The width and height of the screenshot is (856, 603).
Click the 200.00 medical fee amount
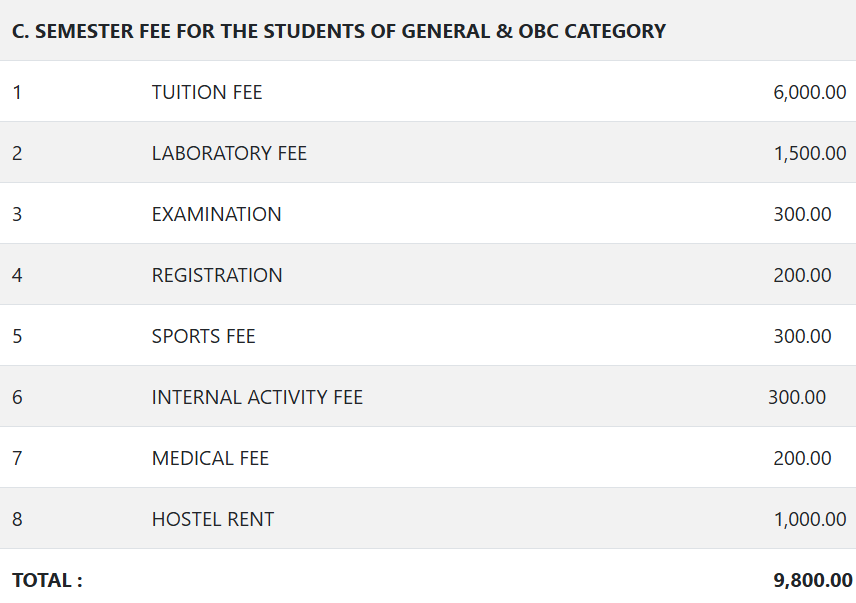(802, 458)
